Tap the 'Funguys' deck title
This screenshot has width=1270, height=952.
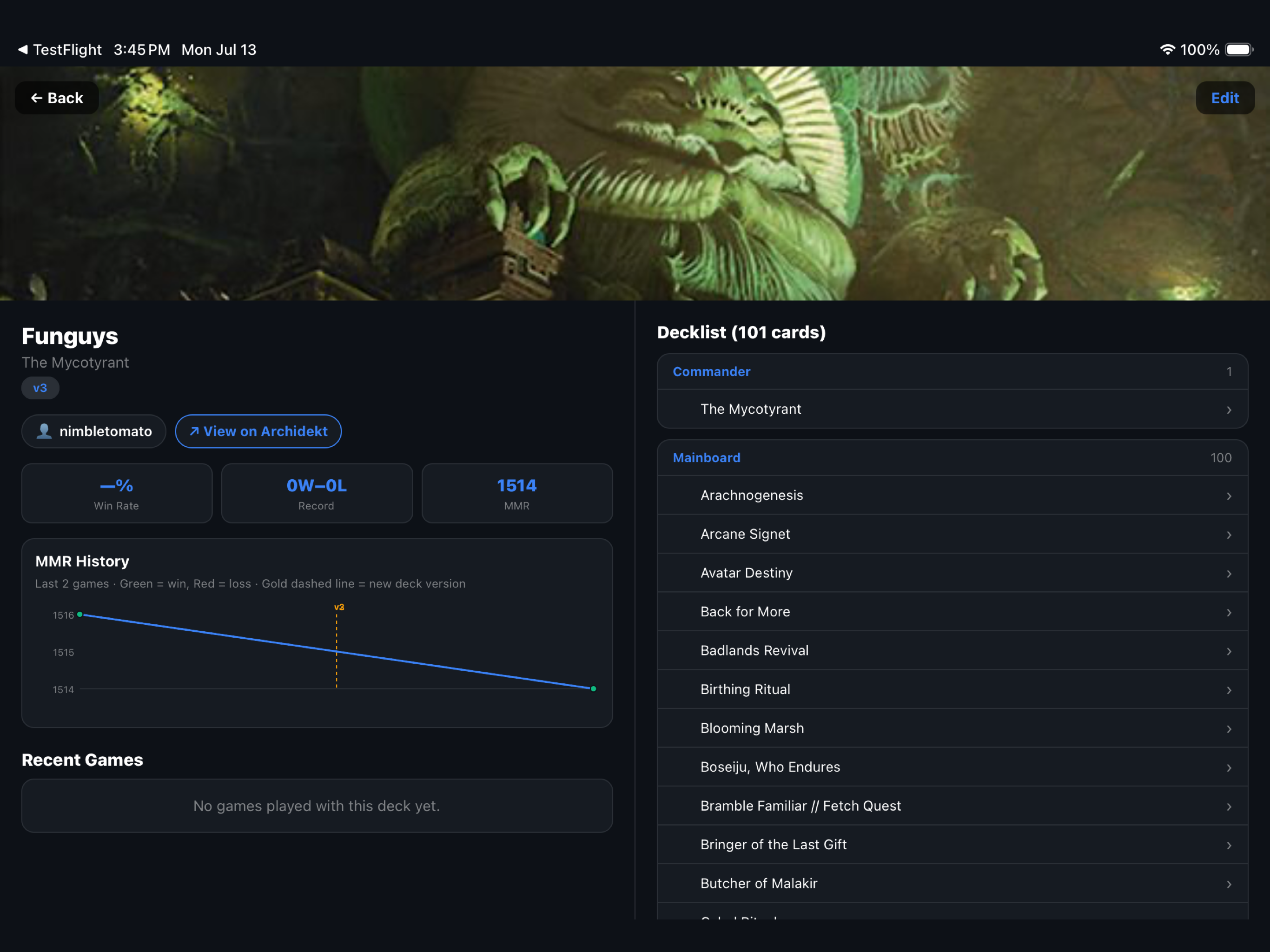pos(70,337)
